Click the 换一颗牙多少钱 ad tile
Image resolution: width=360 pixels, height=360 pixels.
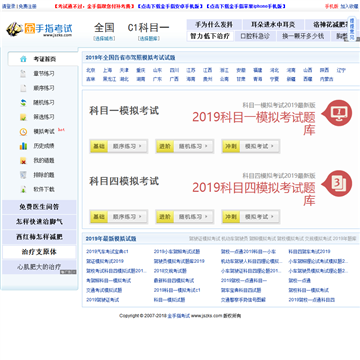tap(303, 36)
